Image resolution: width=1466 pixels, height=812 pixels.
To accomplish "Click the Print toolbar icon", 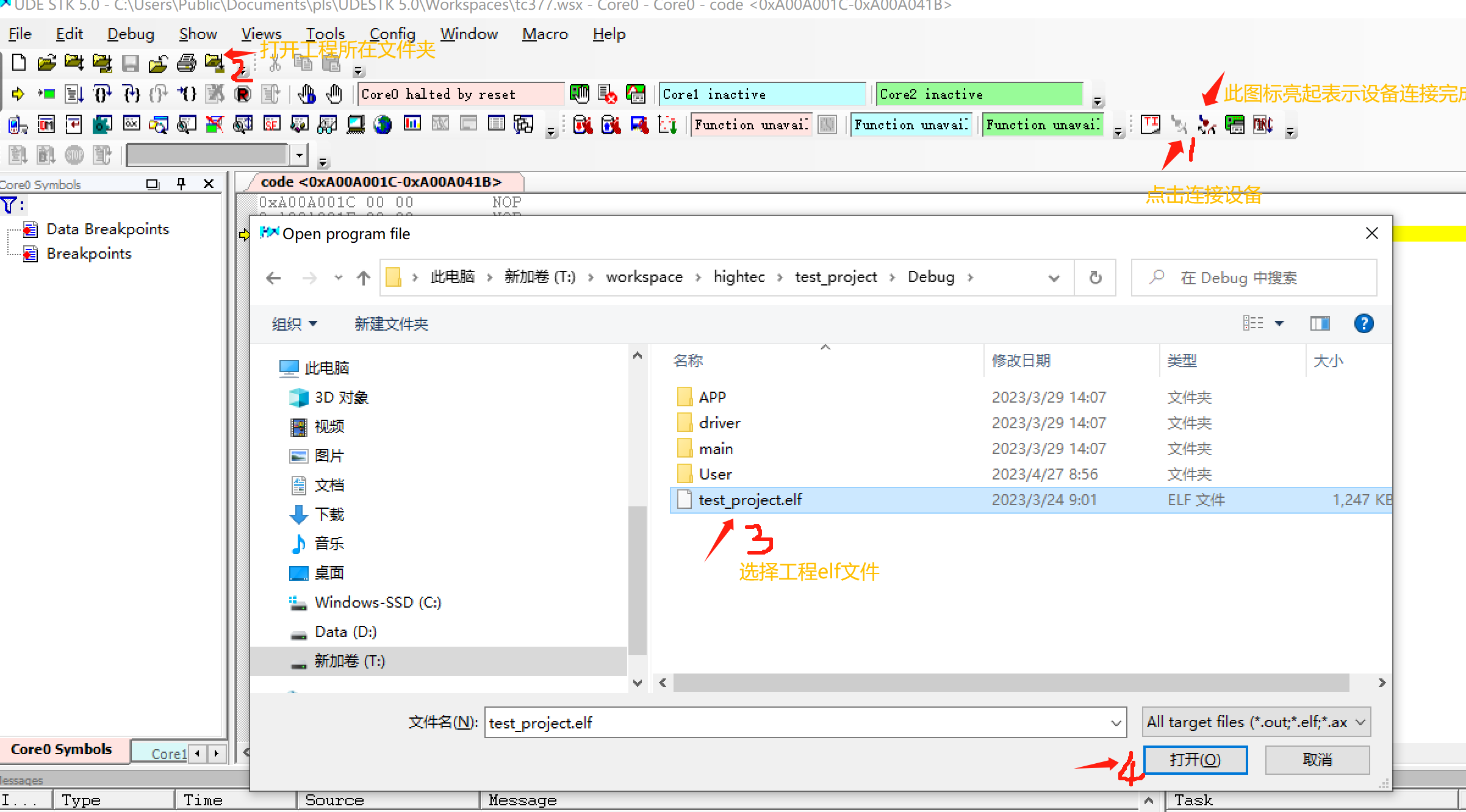I will (186, 63).
